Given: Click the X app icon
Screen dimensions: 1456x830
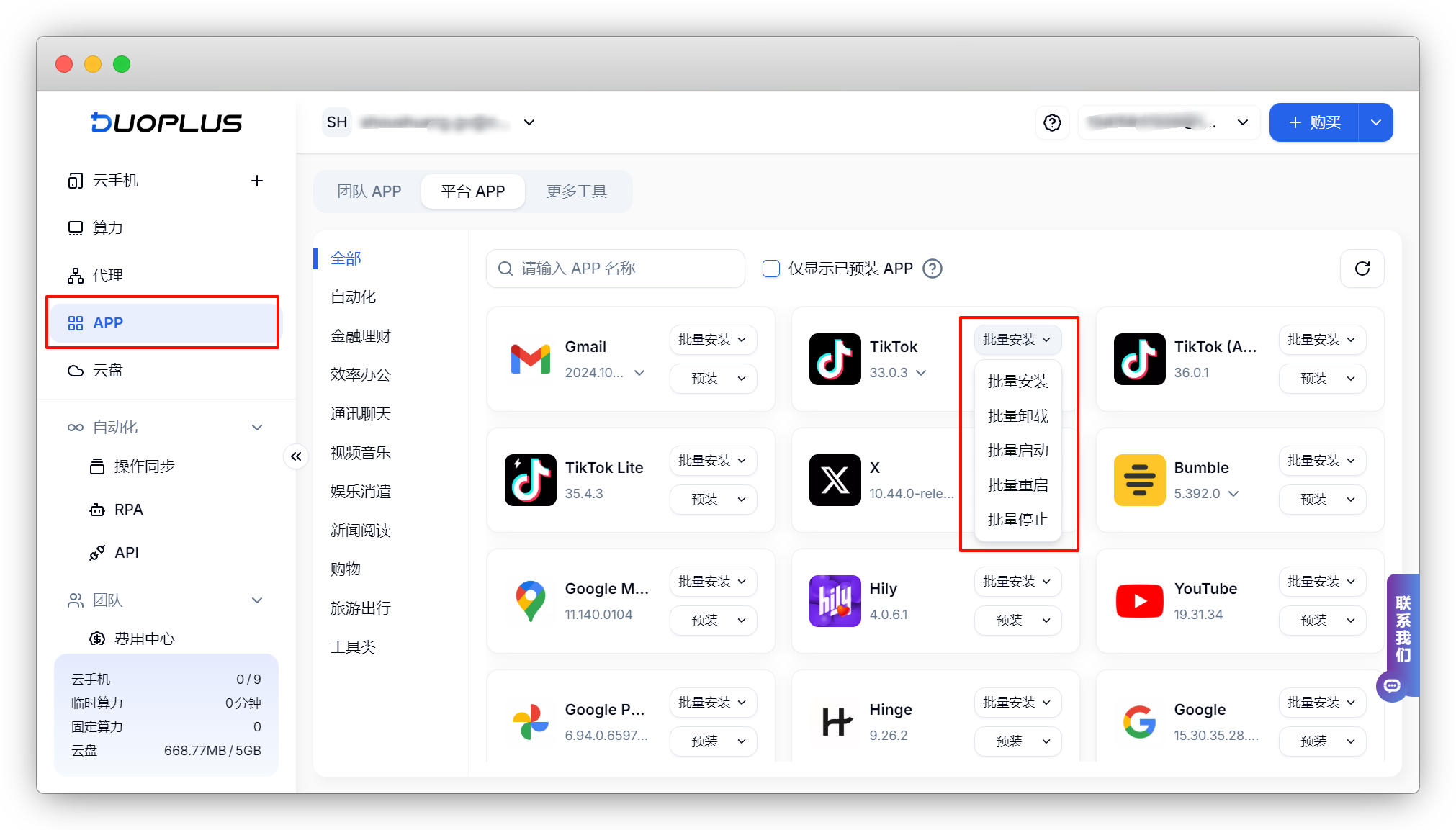Looking at the screenshot, I should pos(835,480).
